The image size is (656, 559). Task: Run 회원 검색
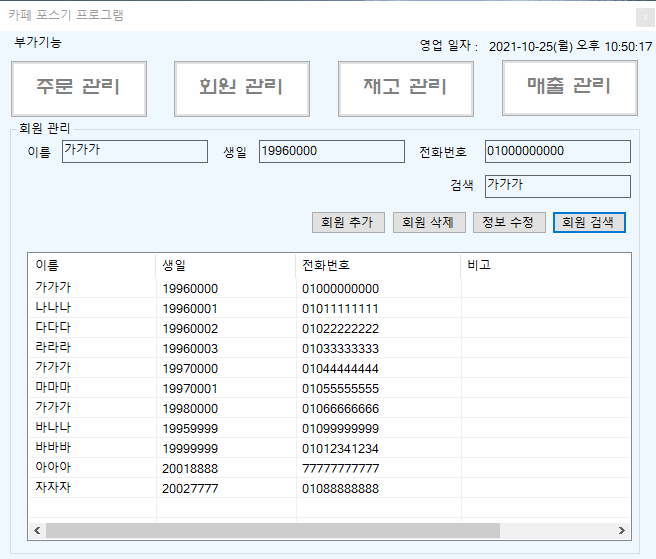coord(589,222)
